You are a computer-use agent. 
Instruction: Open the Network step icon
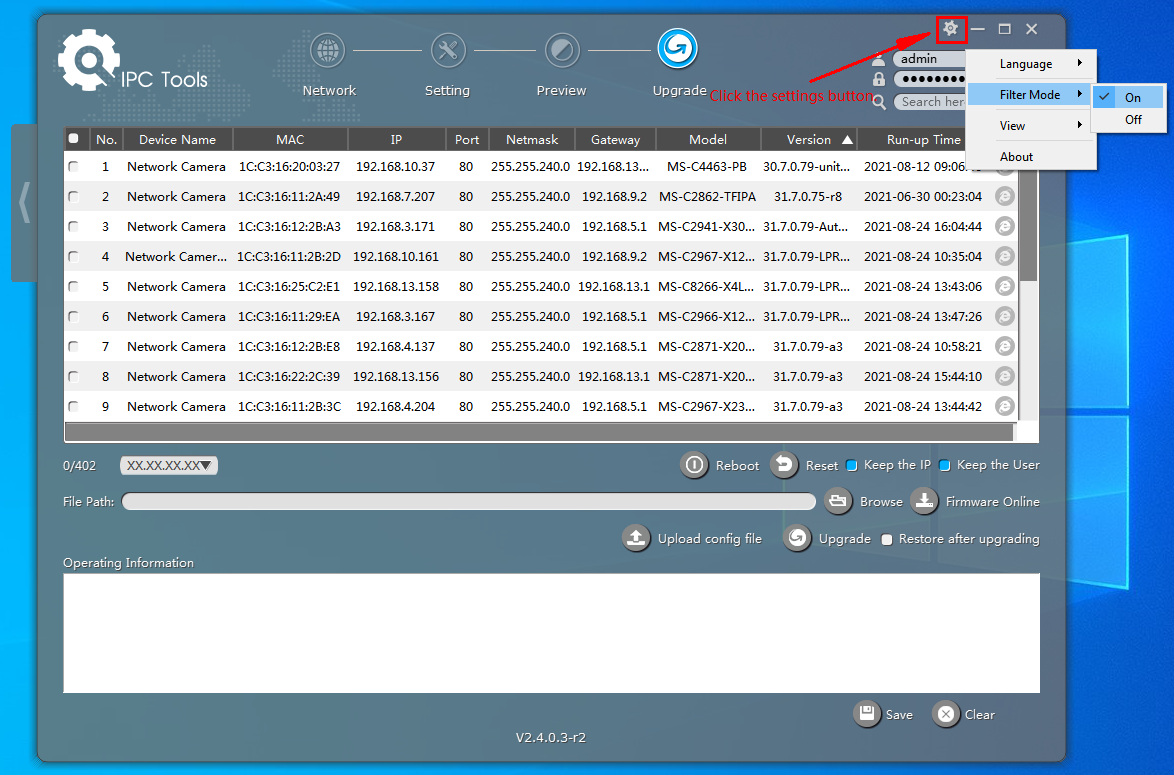pos(328,51)
